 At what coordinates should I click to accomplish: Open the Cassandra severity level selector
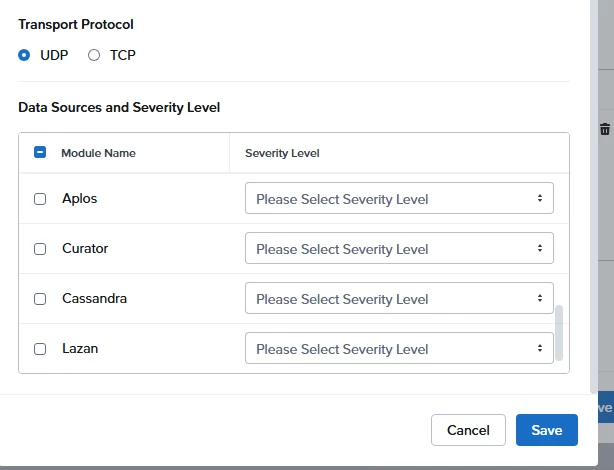click(399, 298)
